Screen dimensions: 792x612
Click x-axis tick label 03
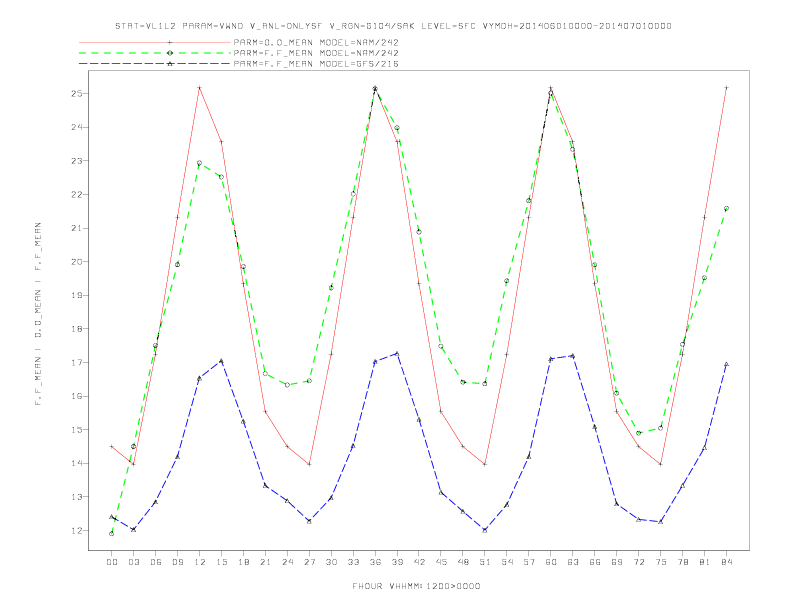[x=133, y=562]
